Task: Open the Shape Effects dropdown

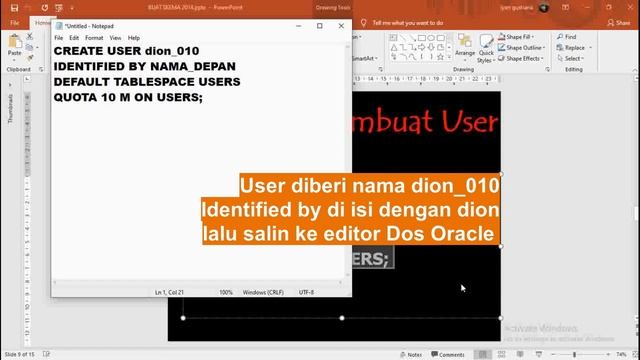Action: (521, 58)
